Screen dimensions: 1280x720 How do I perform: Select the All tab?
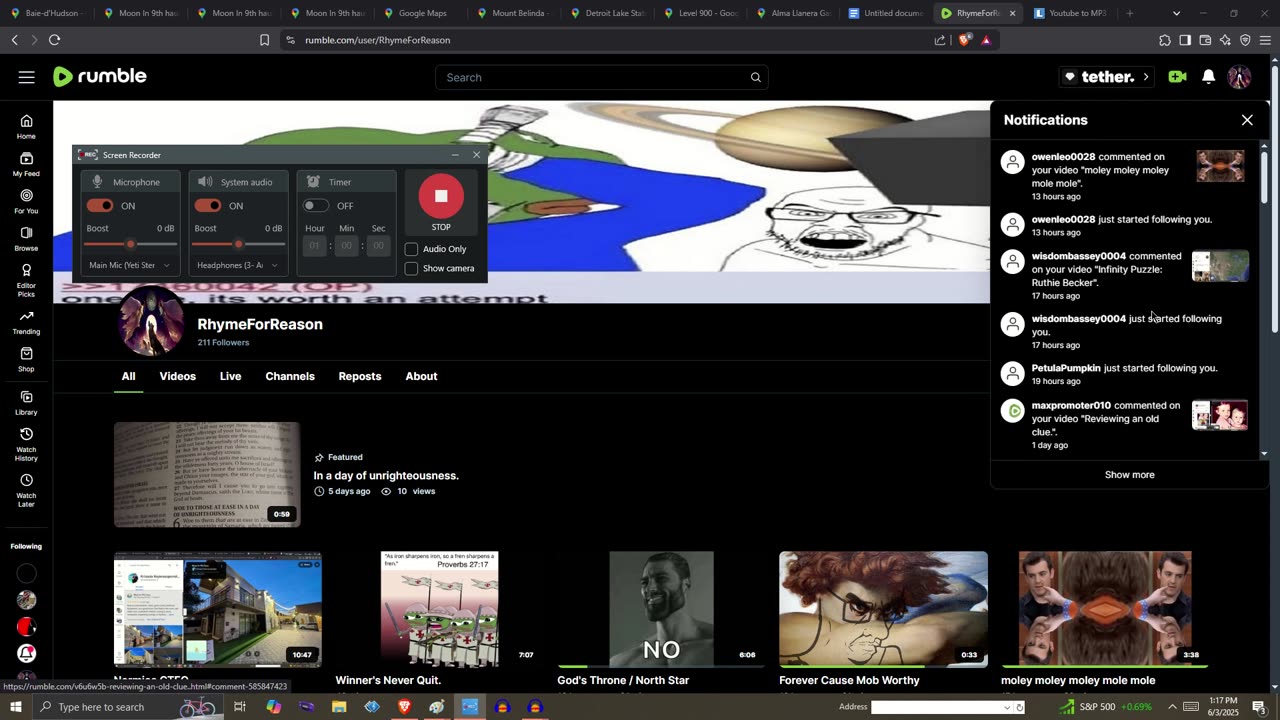129,376
